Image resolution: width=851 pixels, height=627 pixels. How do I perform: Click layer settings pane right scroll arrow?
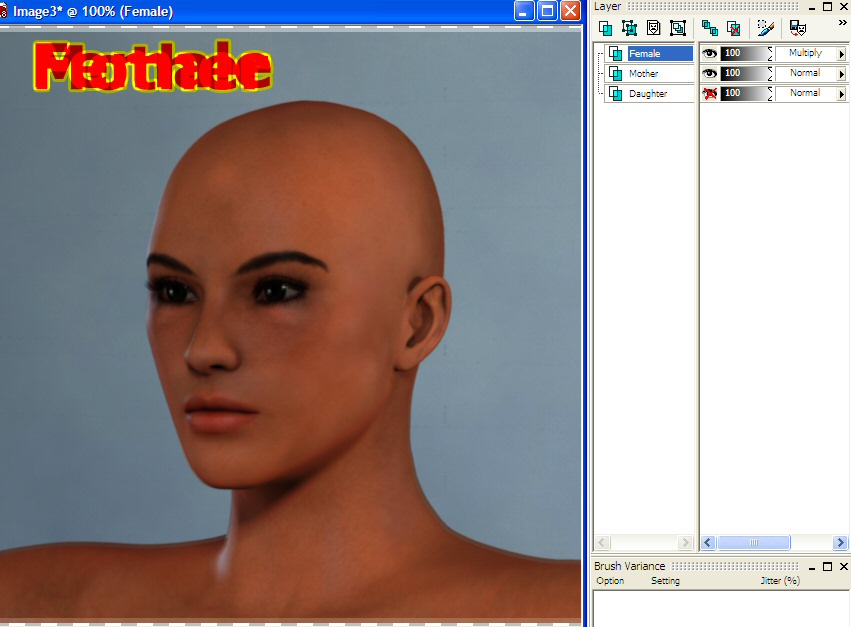[x=840, y=542]
